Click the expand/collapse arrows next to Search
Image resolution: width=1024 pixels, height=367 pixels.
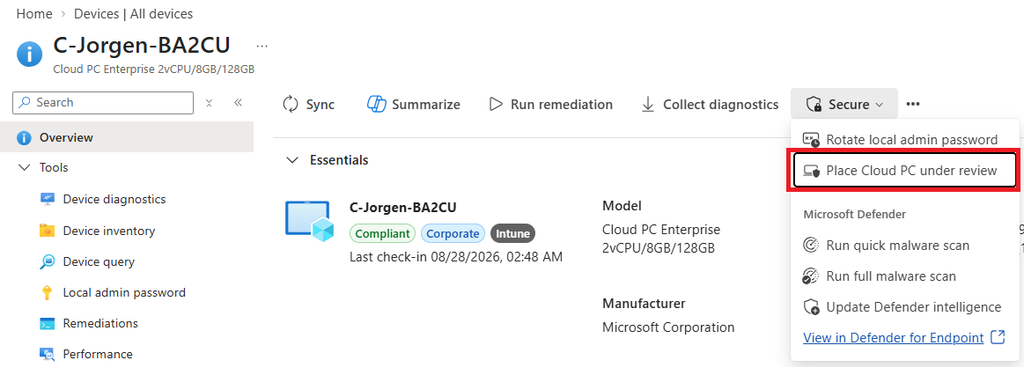[209, 103]
